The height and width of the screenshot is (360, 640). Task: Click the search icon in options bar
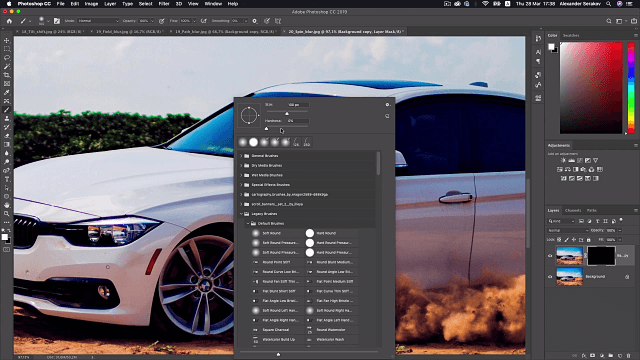click(x=609, y=21)
